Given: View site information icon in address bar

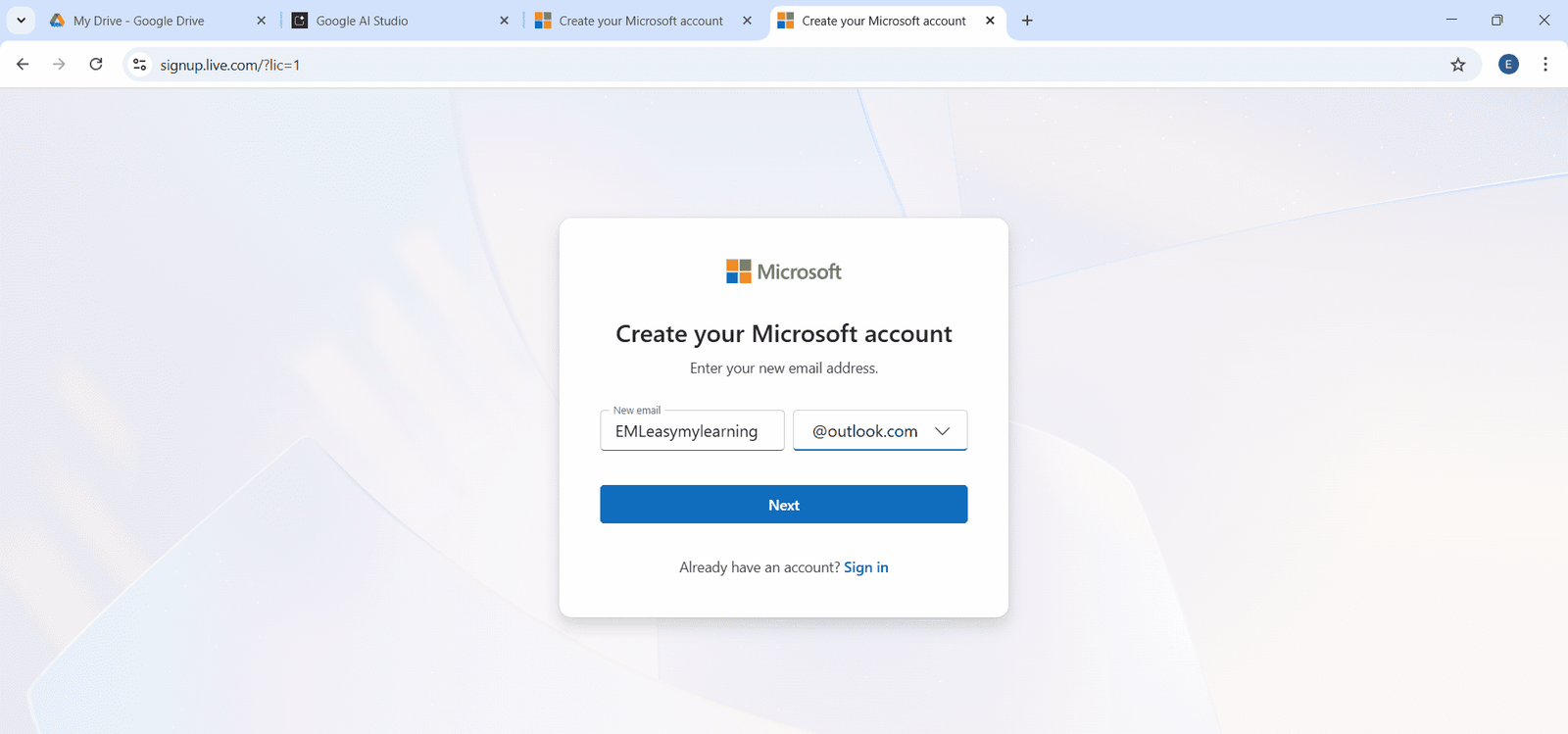Looking at the screenshot, I should [x=140, y=65].
